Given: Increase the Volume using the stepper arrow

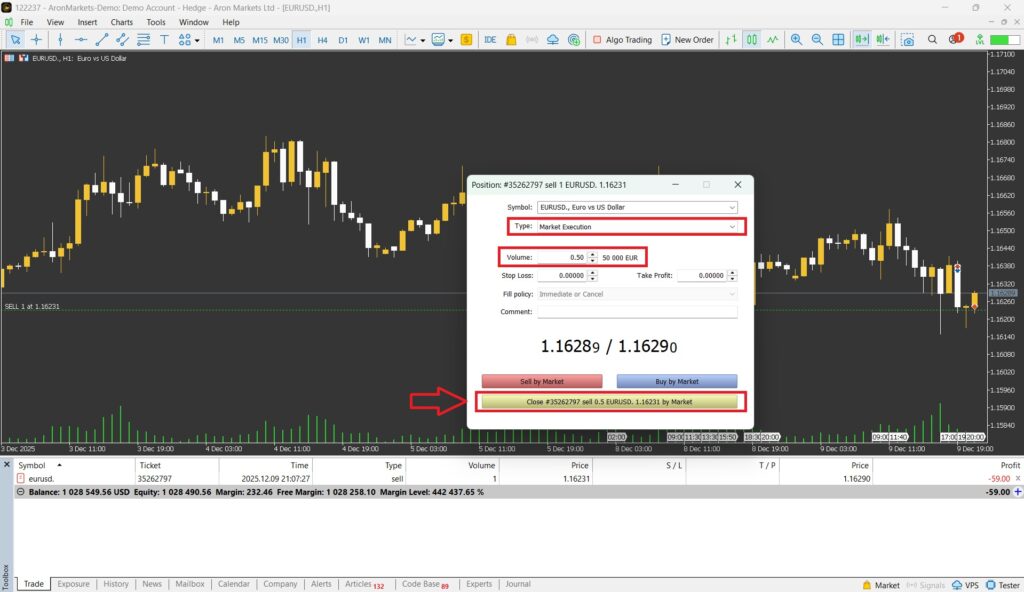Looking at the screenshot, I should 592,254.
